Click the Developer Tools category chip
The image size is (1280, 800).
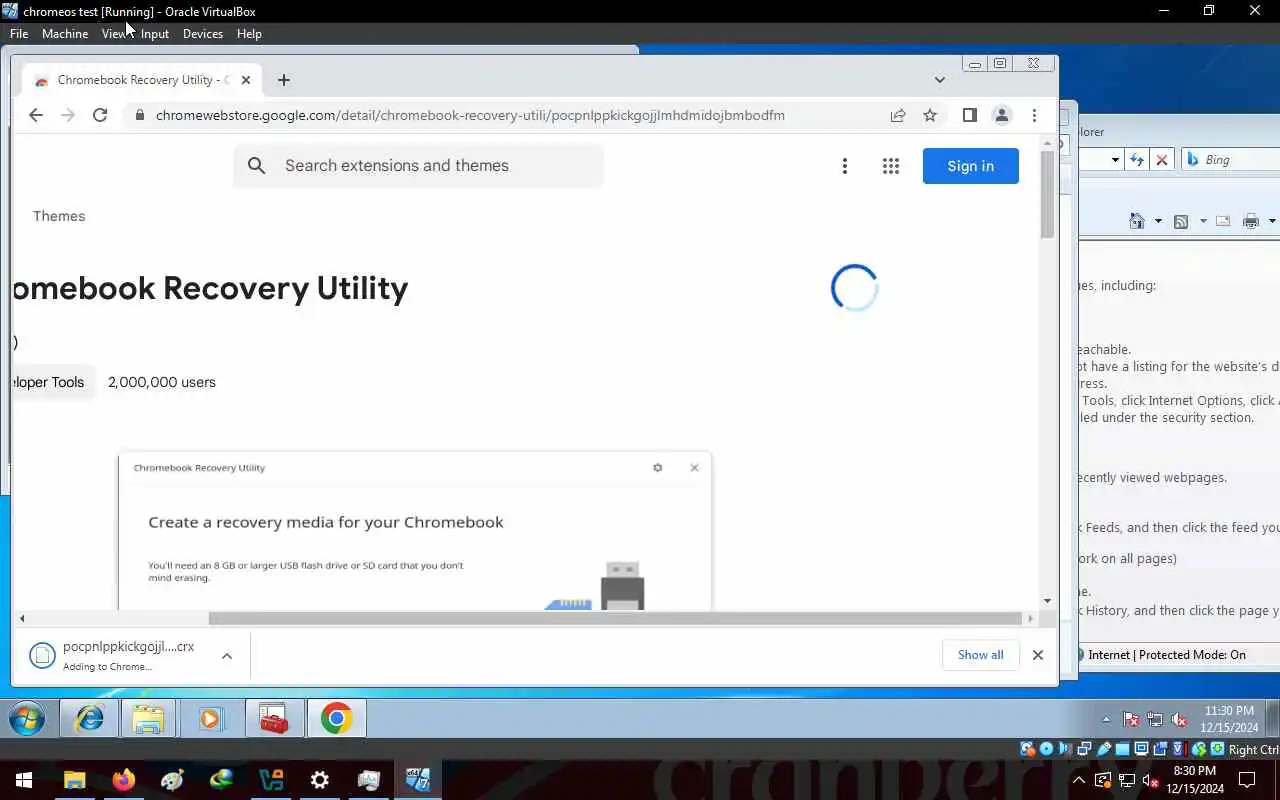[x=52, y=382]
